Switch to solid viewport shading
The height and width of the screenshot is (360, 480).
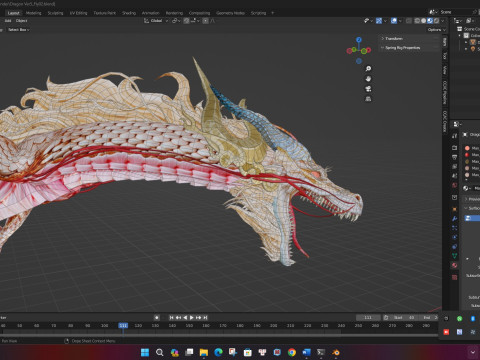point(423,21)
